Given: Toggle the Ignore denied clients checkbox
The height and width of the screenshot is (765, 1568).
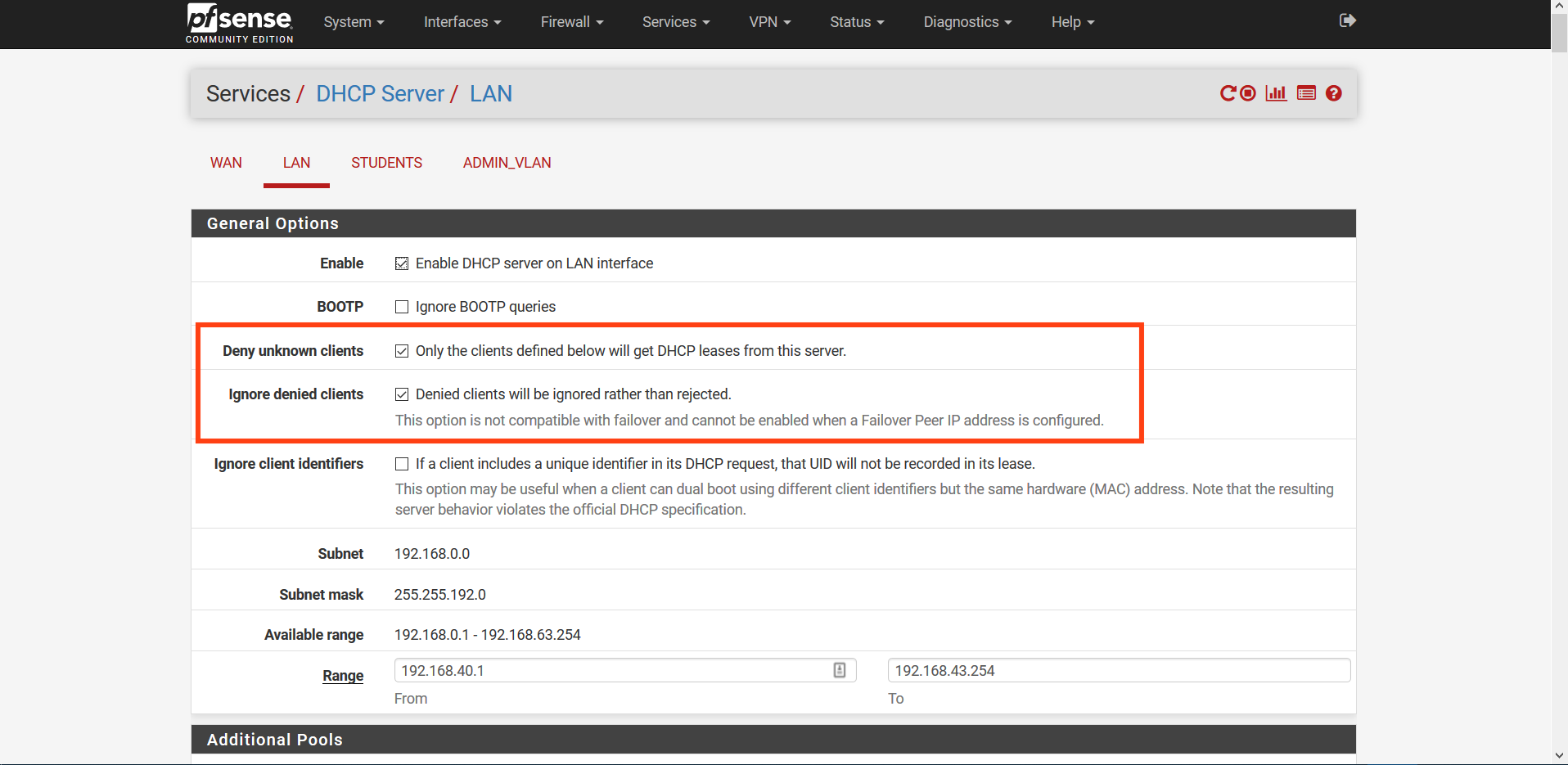Looking at the screenshot, I should (402, 394).
